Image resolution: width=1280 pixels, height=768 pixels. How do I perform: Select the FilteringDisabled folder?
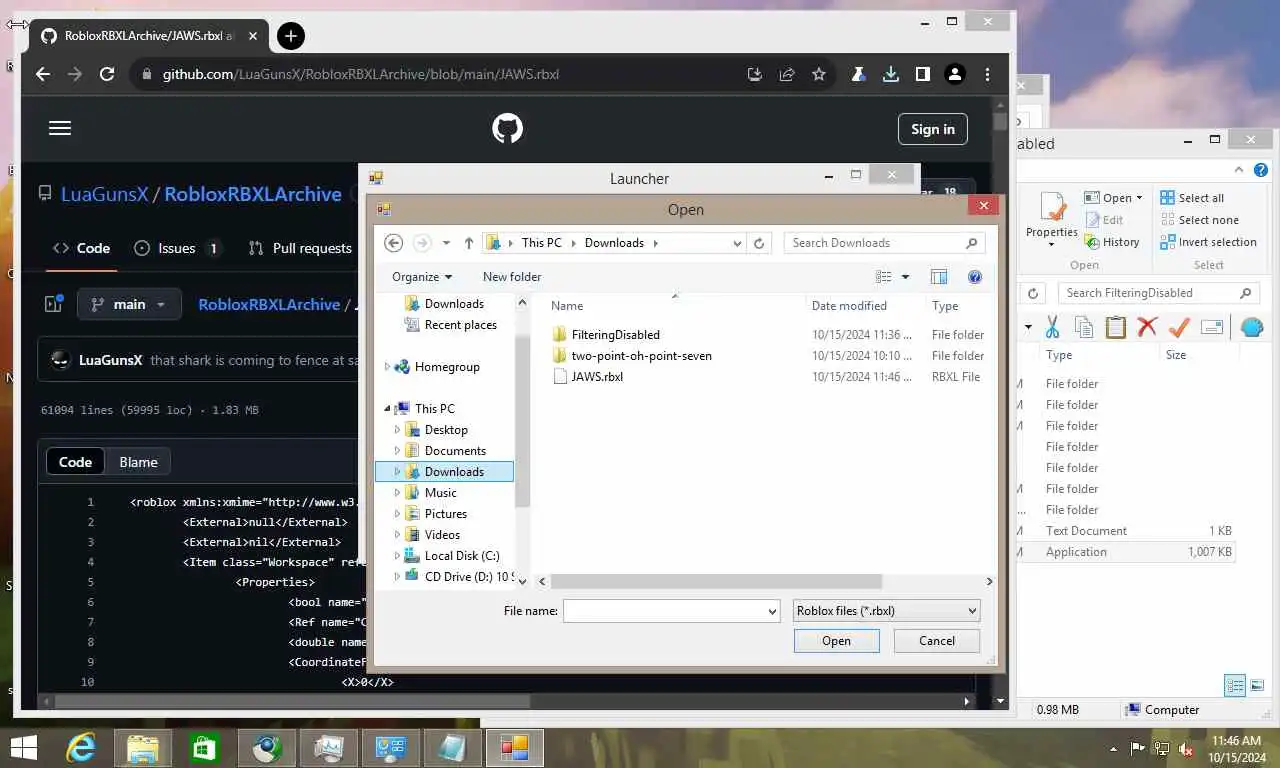615,335
